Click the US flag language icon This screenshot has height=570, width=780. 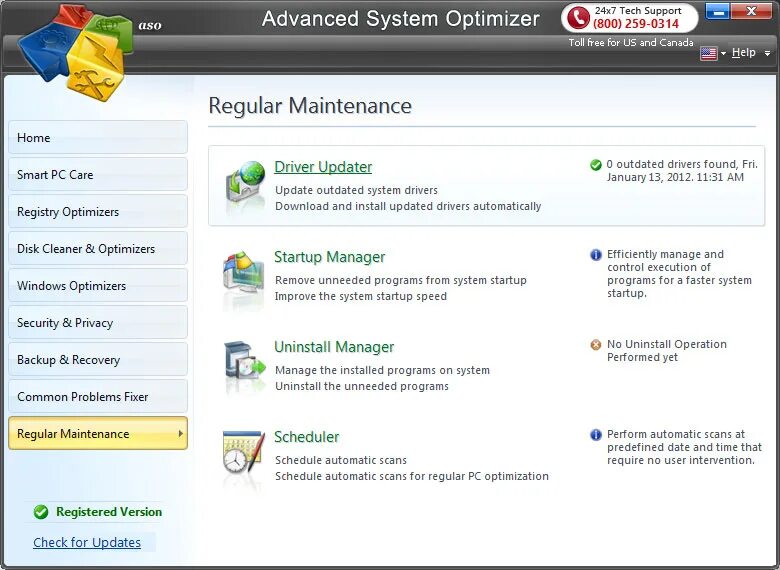coord(708,53)
